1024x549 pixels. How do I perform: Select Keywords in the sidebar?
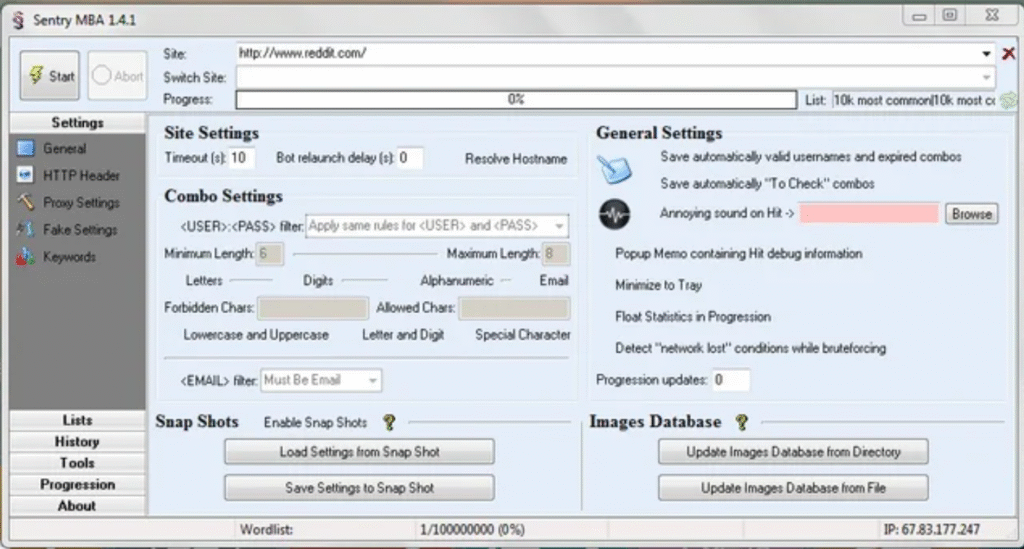tap(69, 257)
